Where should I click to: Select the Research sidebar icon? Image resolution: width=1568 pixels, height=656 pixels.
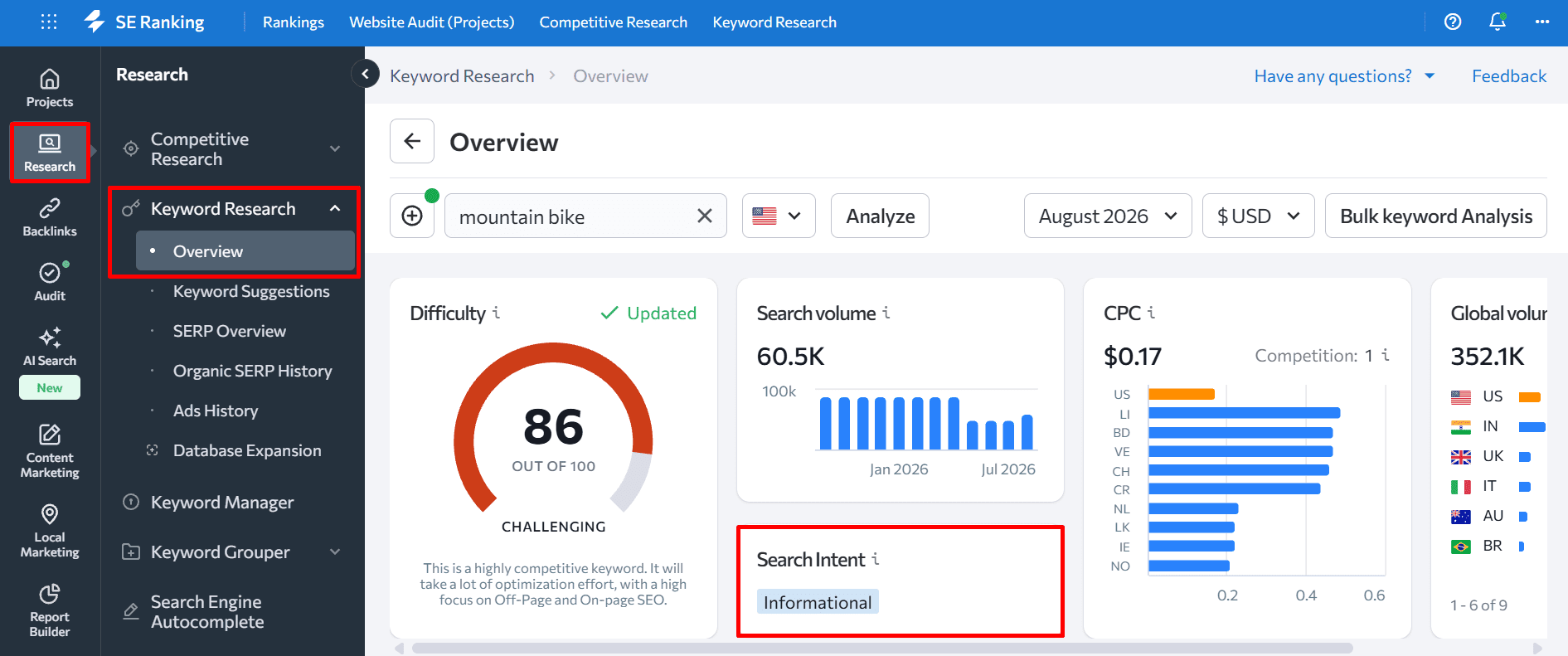[x=50, y=153]
